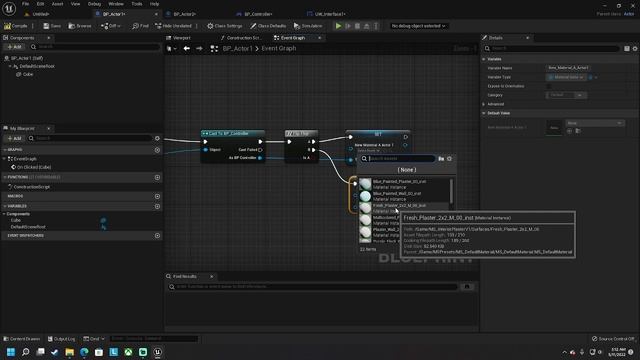The image size is (640, 360).
Task: Pick Blue_Painted_Plaster material thumbnail
Action: [x=365, y=184]
